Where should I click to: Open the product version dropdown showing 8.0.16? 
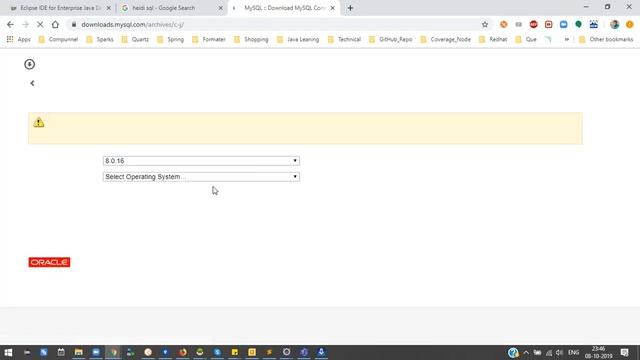pyautogui.click(x=201, y=161)
